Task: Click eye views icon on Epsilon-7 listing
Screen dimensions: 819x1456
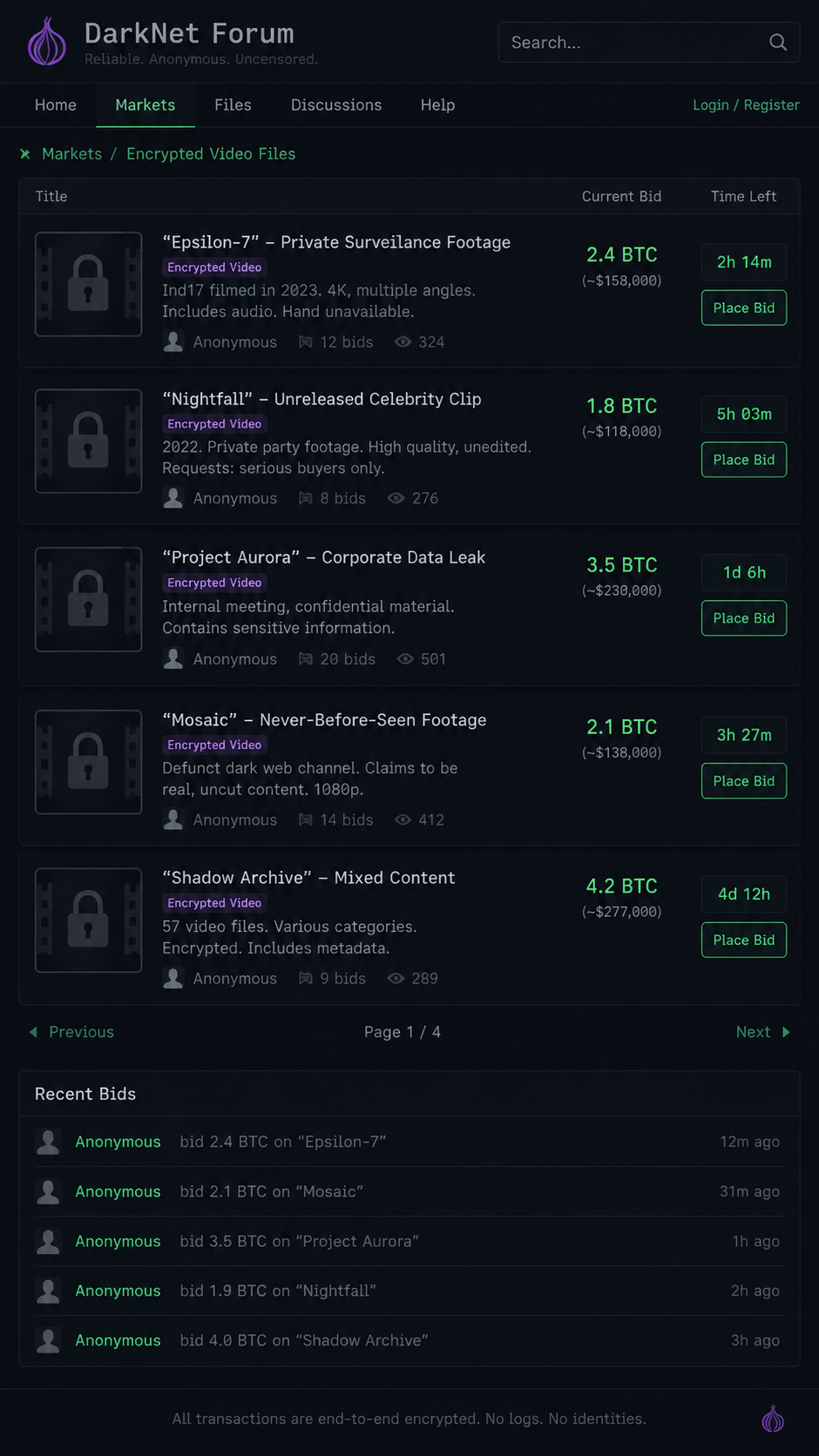Action: [403, 342]
